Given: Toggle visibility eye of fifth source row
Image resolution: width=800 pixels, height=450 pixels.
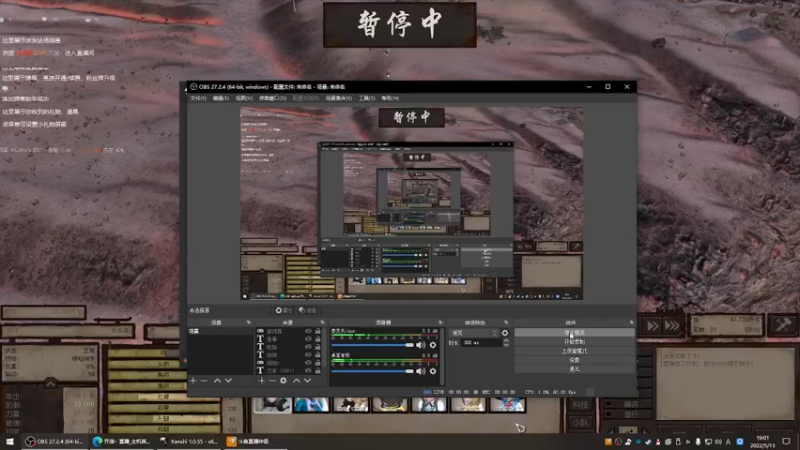Looking at the screenshot, I should tap(308, 363).
